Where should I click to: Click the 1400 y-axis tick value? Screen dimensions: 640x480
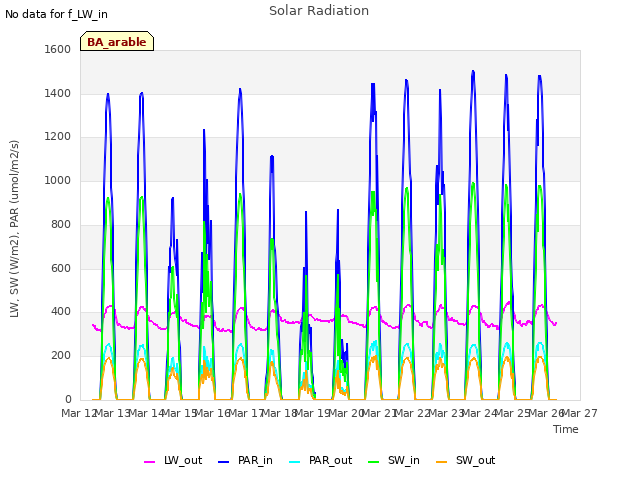pyautogui.click(x=58, y=93)
